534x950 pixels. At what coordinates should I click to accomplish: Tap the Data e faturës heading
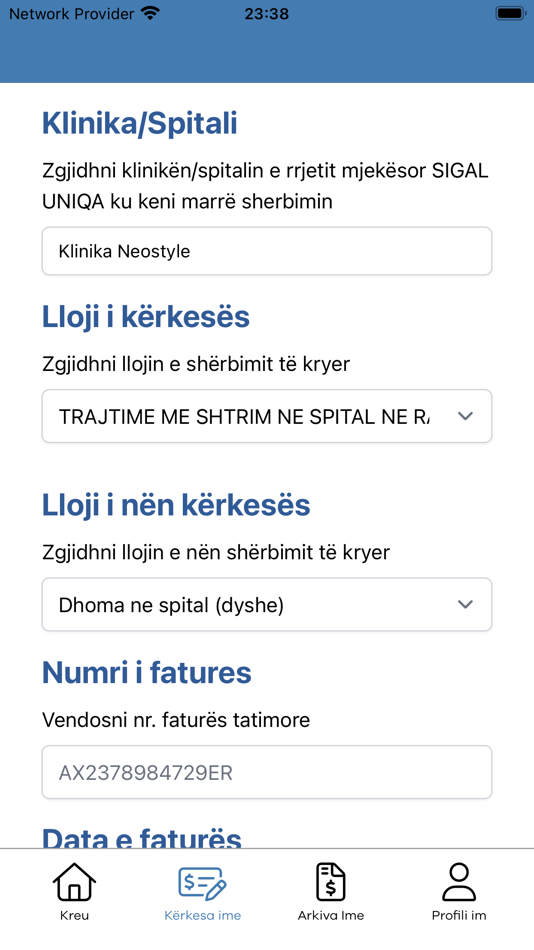click(142, 838)
